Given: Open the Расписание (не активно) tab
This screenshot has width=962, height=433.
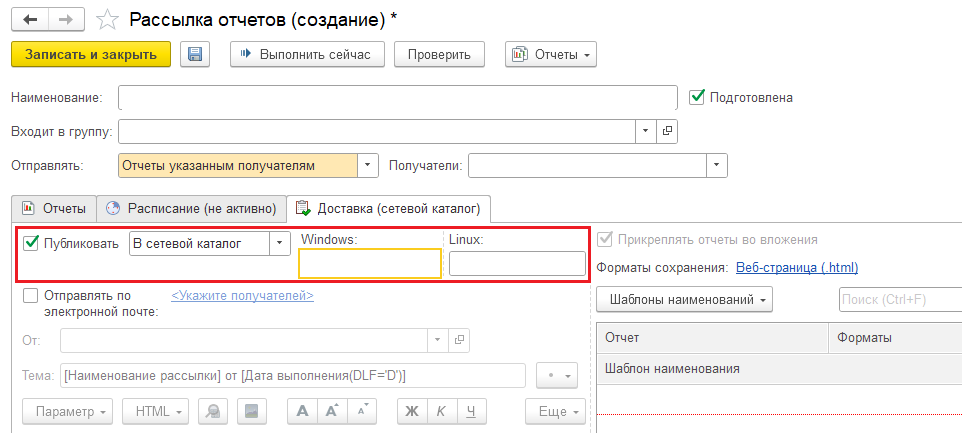Looking at the screenshot, I should click(191, 208).
